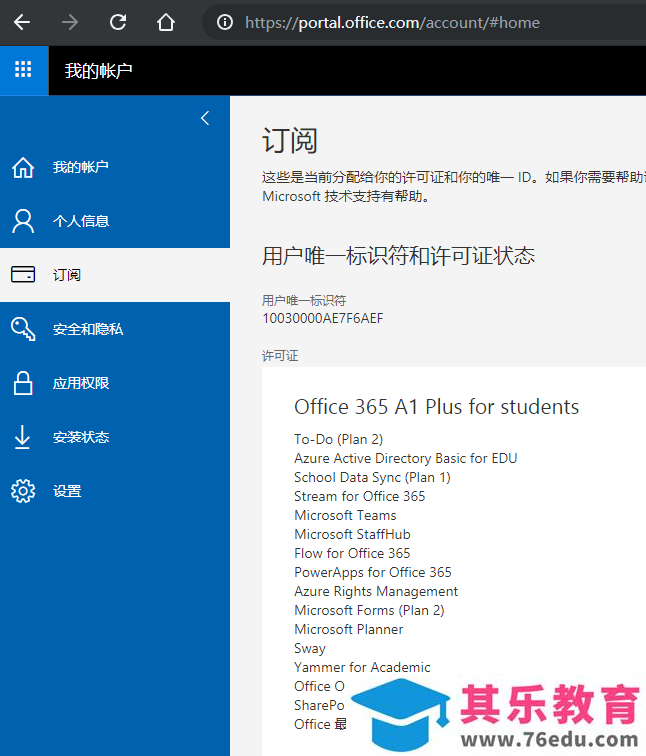Click the Microsoft Teams entry
The height and width of the screenshot is (756, 646).
click(x=345, y=515)
